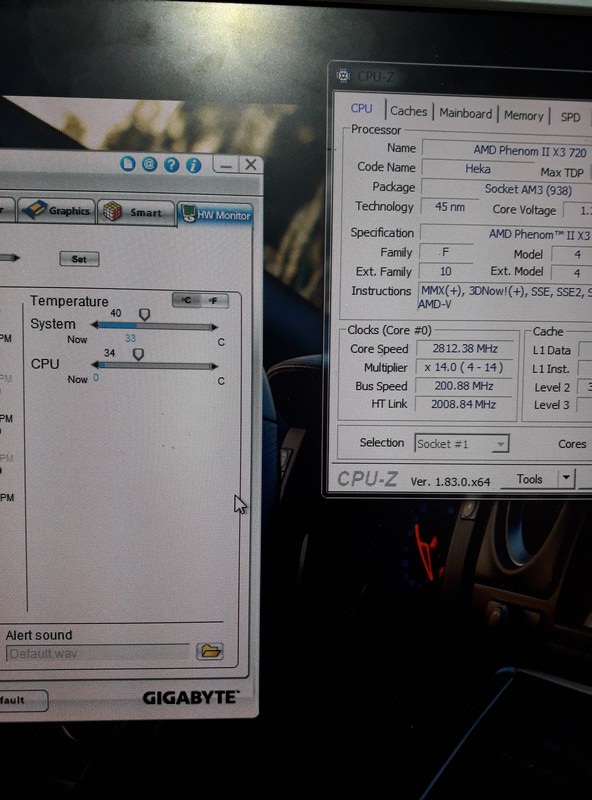Click the Ext. Family value '10'
Viewport: 592px width, 800px height.
point(446,271)
